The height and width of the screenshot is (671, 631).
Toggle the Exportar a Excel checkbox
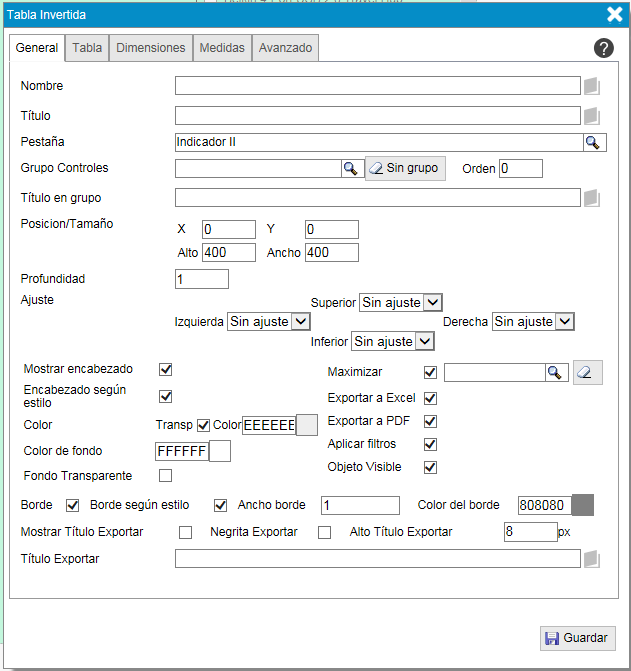(431, 398)
